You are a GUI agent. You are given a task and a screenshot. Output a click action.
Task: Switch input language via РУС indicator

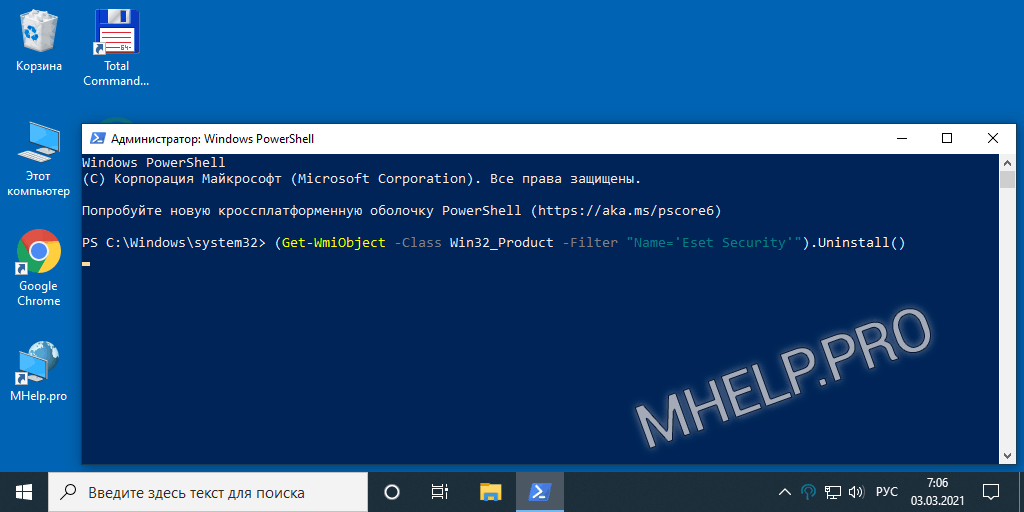[x=886, y=492]
